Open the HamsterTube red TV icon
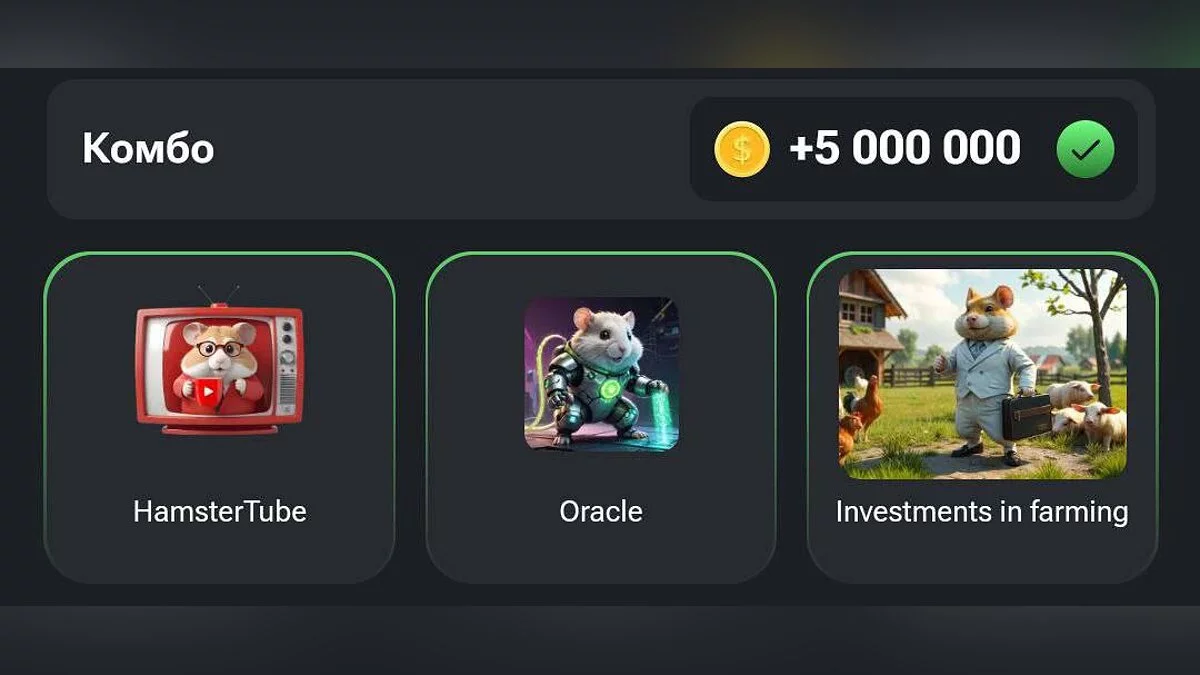The width and height of the screenshot is (1200, 675). pos(219,360)
